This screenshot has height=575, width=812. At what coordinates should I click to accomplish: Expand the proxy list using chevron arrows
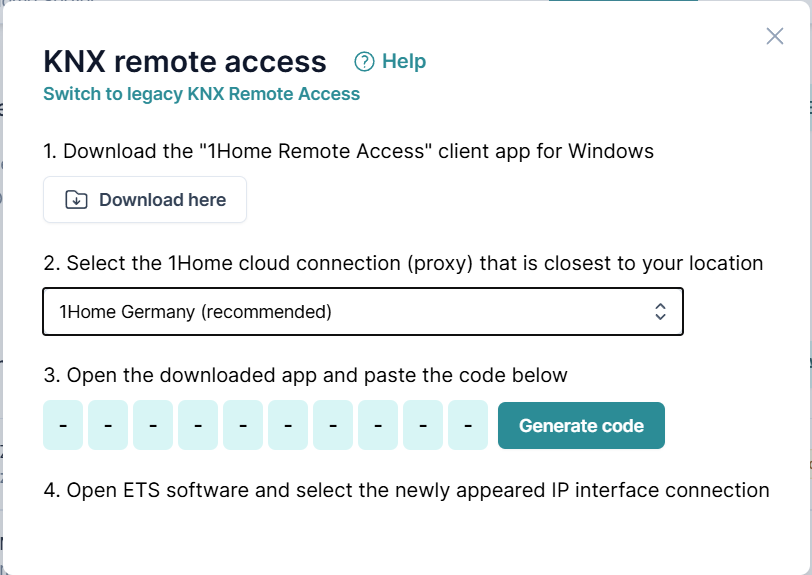click(660, 312)
